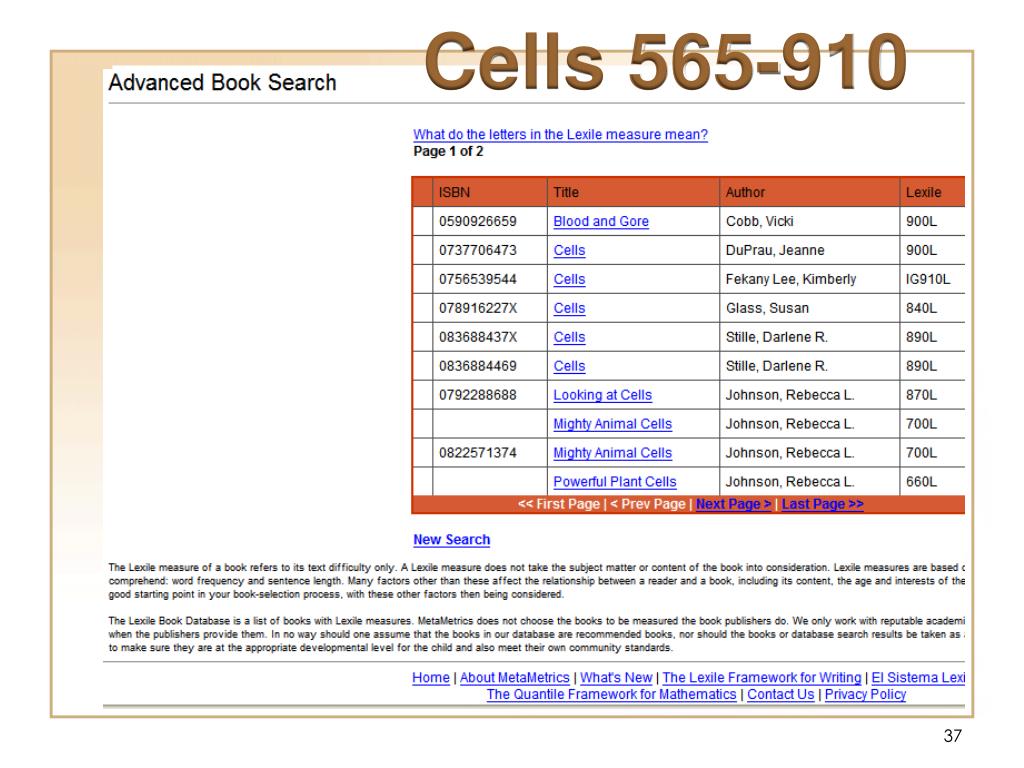Screen dimensions: 1024x768
Task: Click the 900L value for Blood and Gore
Action: [x=921, y=221]
